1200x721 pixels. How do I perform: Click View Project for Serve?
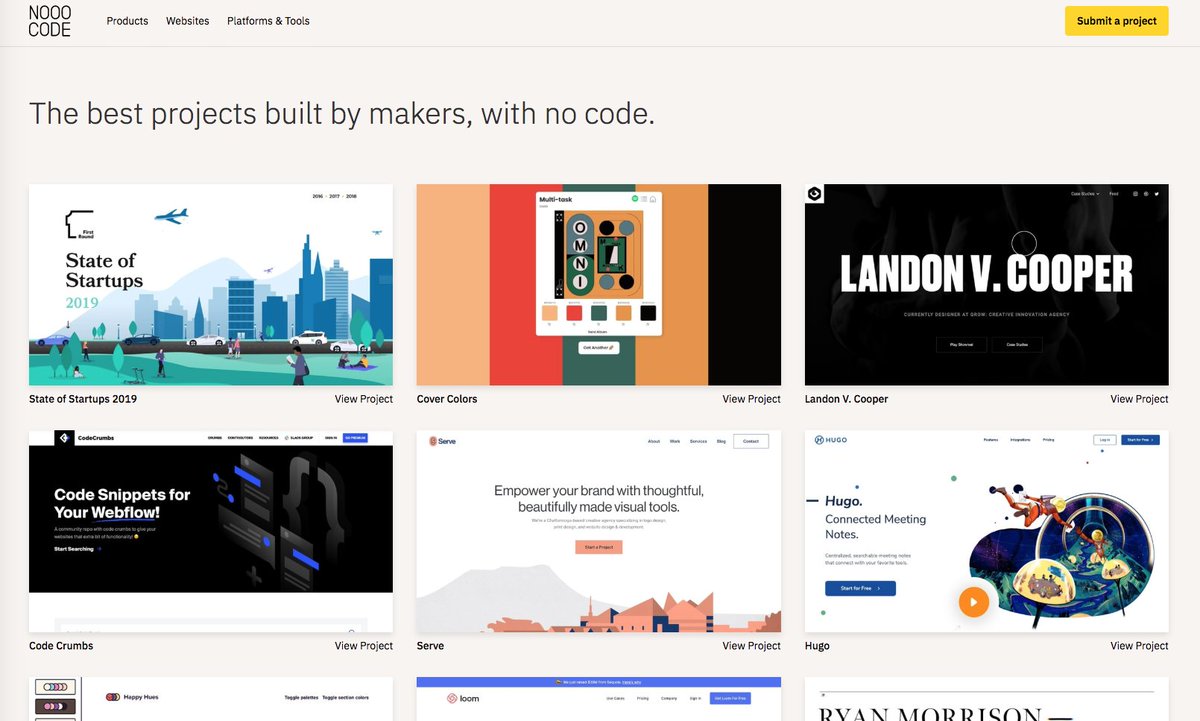coord(752,646)
